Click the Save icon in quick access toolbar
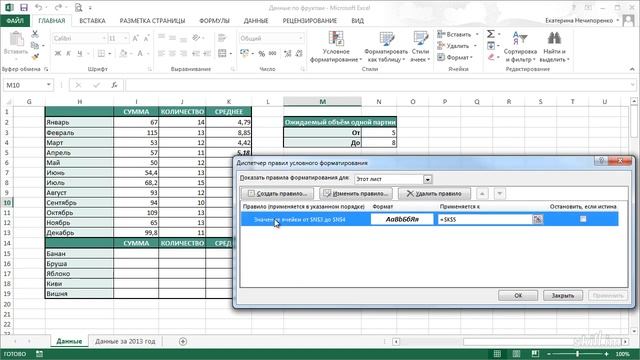640x360 pixels. [x=24, y=7]
